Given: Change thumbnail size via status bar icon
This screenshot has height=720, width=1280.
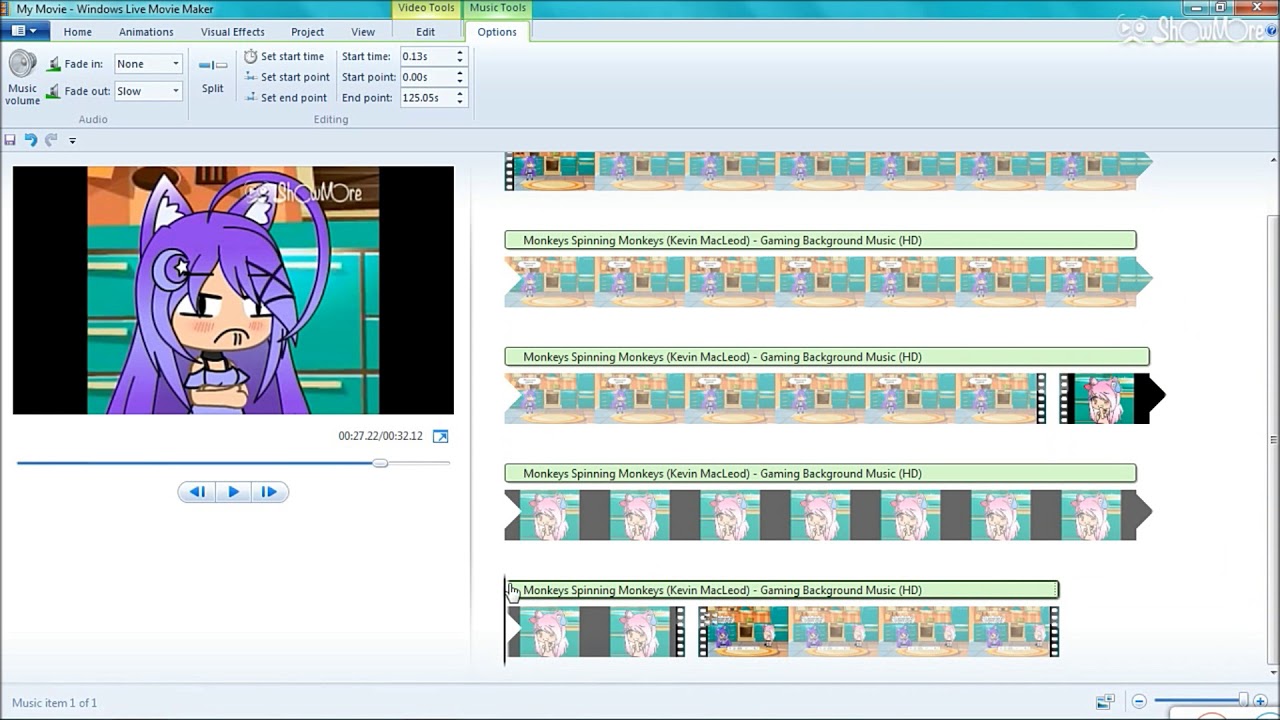Looking at the screenshot, I should pos(1105,702).
